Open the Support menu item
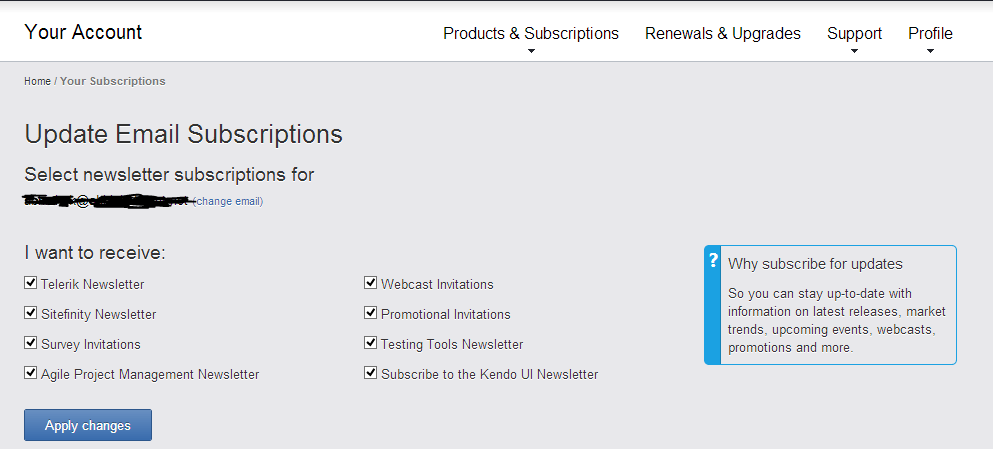Image resolution: width=993 pixels, height=449 pixels. coord(854,33)
